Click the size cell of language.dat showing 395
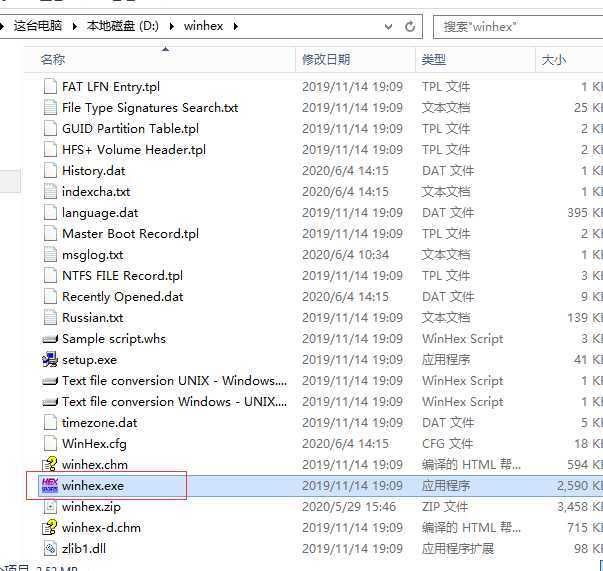Viewport: 603px width, 571px height. click(585, 213)
